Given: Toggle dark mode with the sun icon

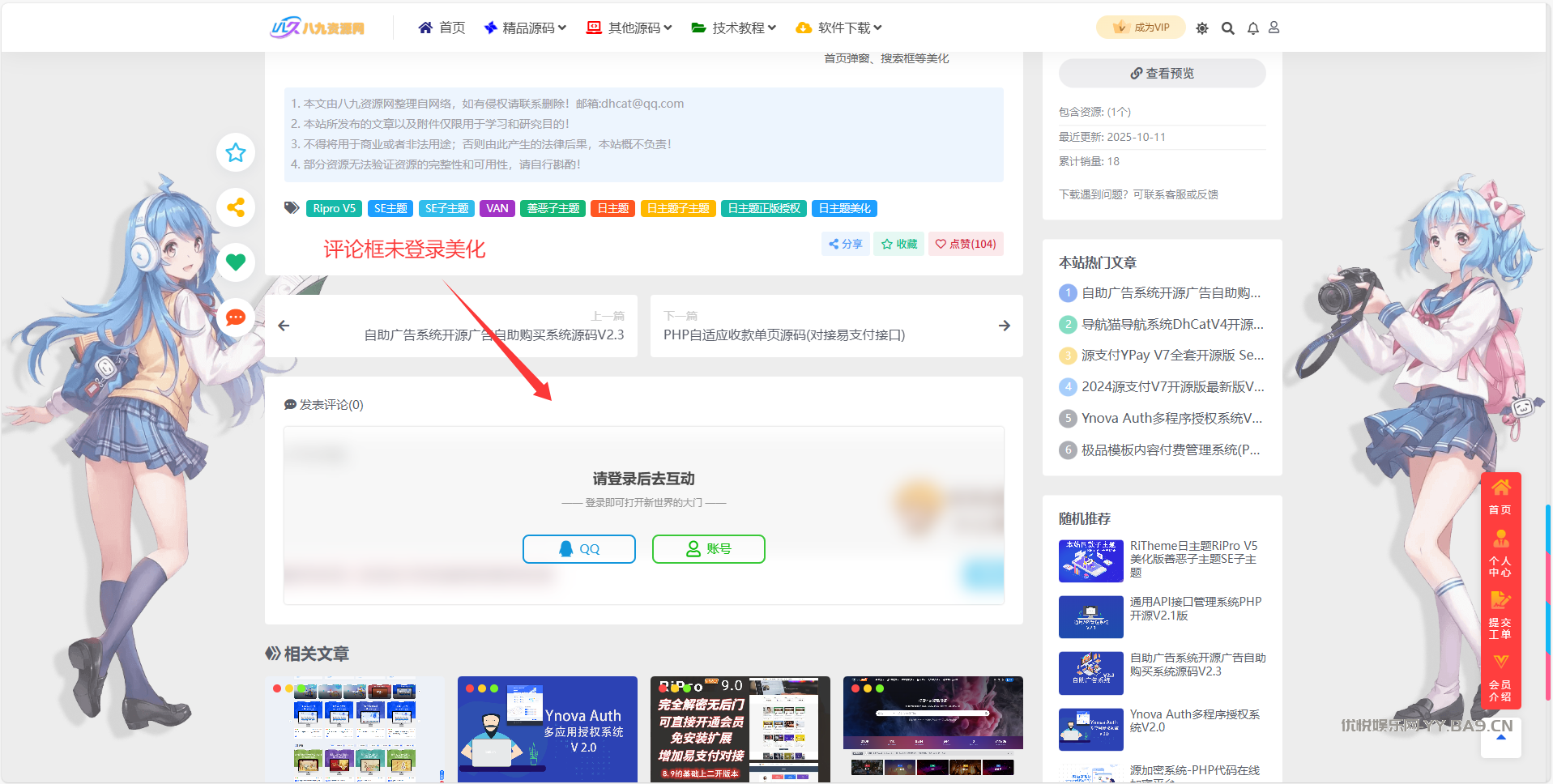Looking at the screenshot, I should (1202, 28).
